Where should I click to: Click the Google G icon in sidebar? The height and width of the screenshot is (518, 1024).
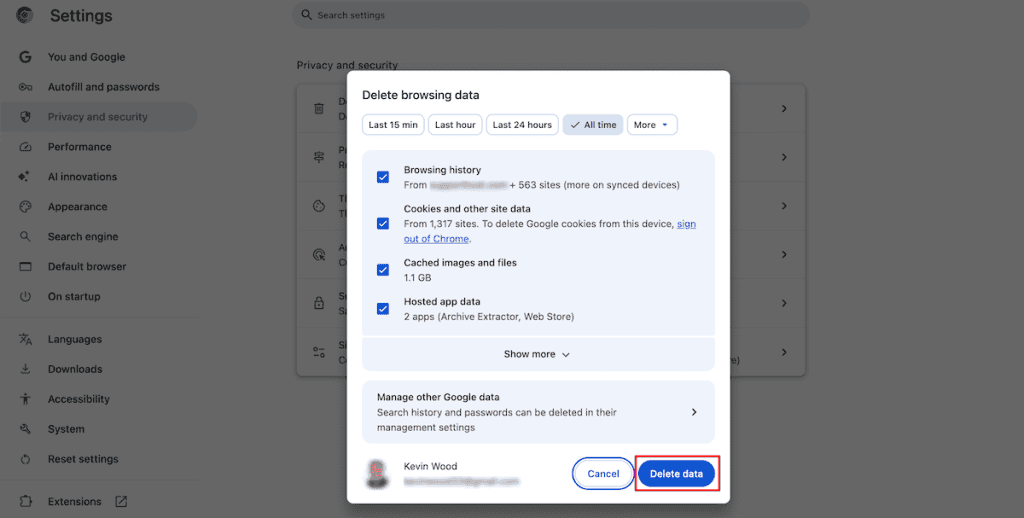[x=25, y=57]
